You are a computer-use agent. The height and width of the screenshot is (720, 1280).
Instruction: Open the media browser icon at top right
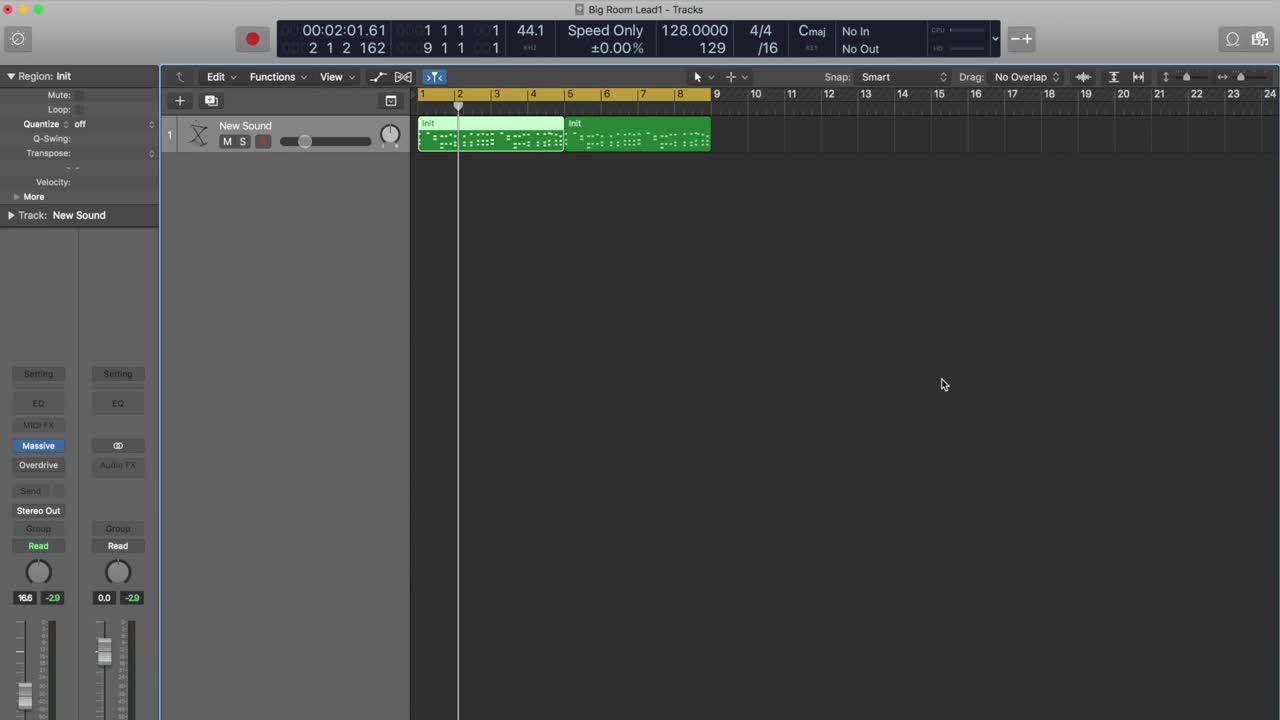click(x=1258, y=39)
